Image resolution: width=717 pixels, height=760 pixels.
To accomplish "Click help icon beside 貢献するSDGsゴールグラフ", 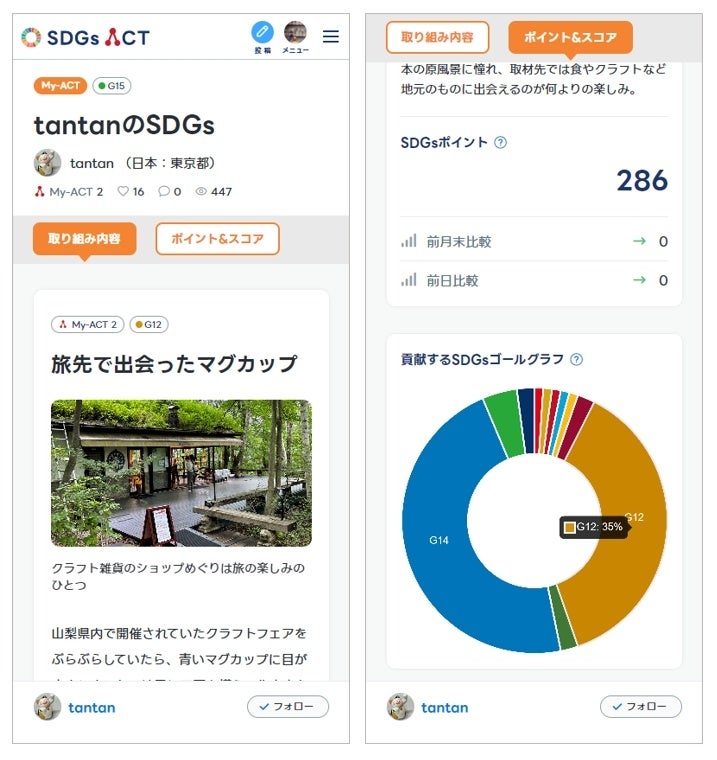I will coord(576,360).
